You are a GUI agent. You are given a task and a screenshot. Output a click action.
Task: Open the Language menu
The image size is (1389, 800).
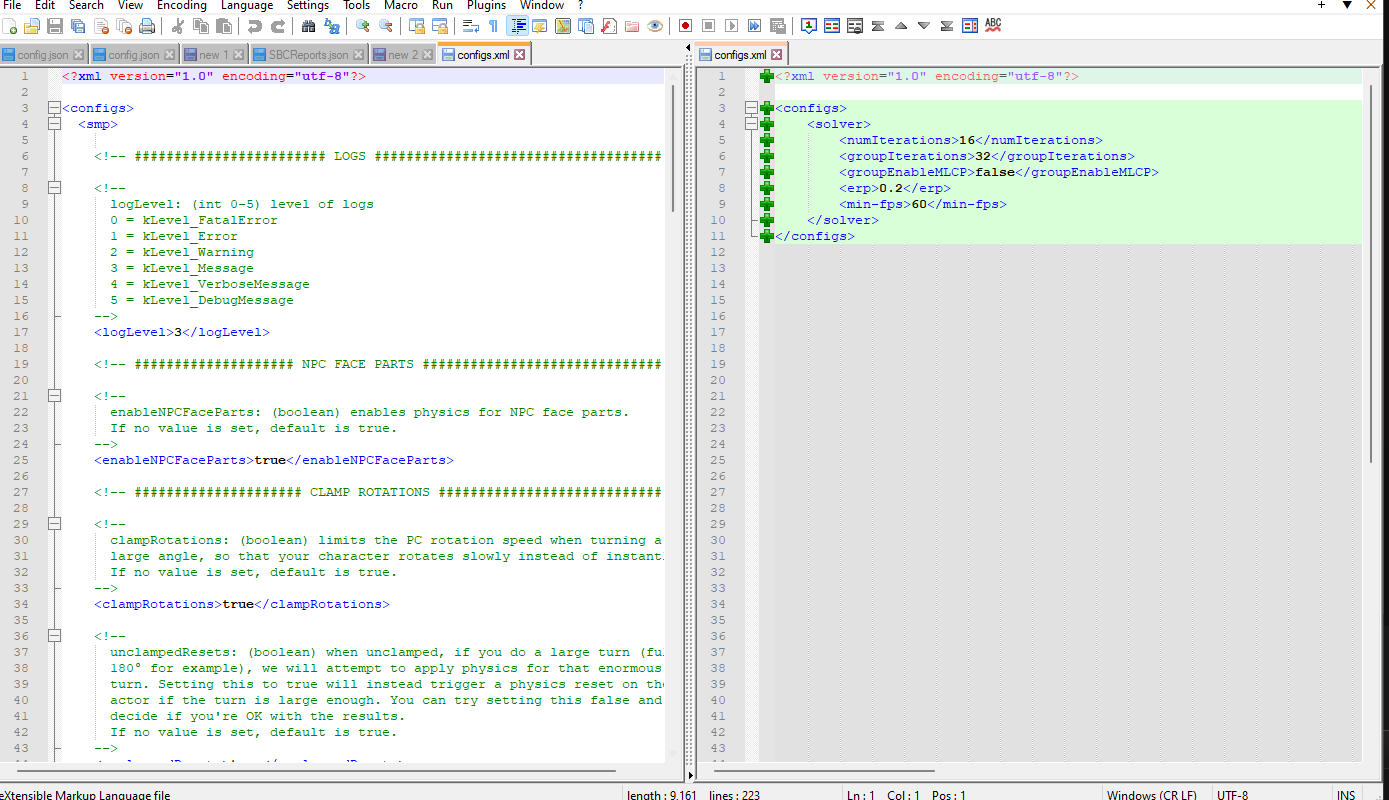(x=246, y=5)
